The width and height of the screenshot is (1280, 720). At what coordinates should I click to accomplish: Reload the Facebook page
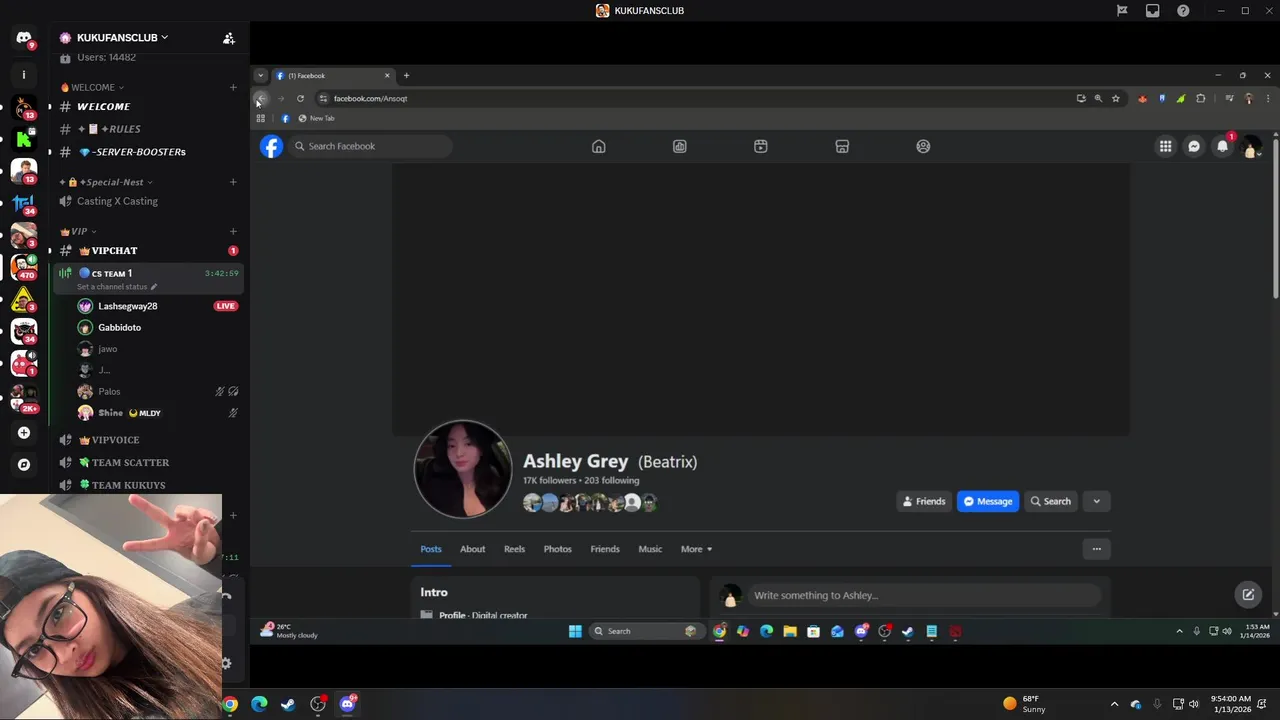[x=300, y=98]
